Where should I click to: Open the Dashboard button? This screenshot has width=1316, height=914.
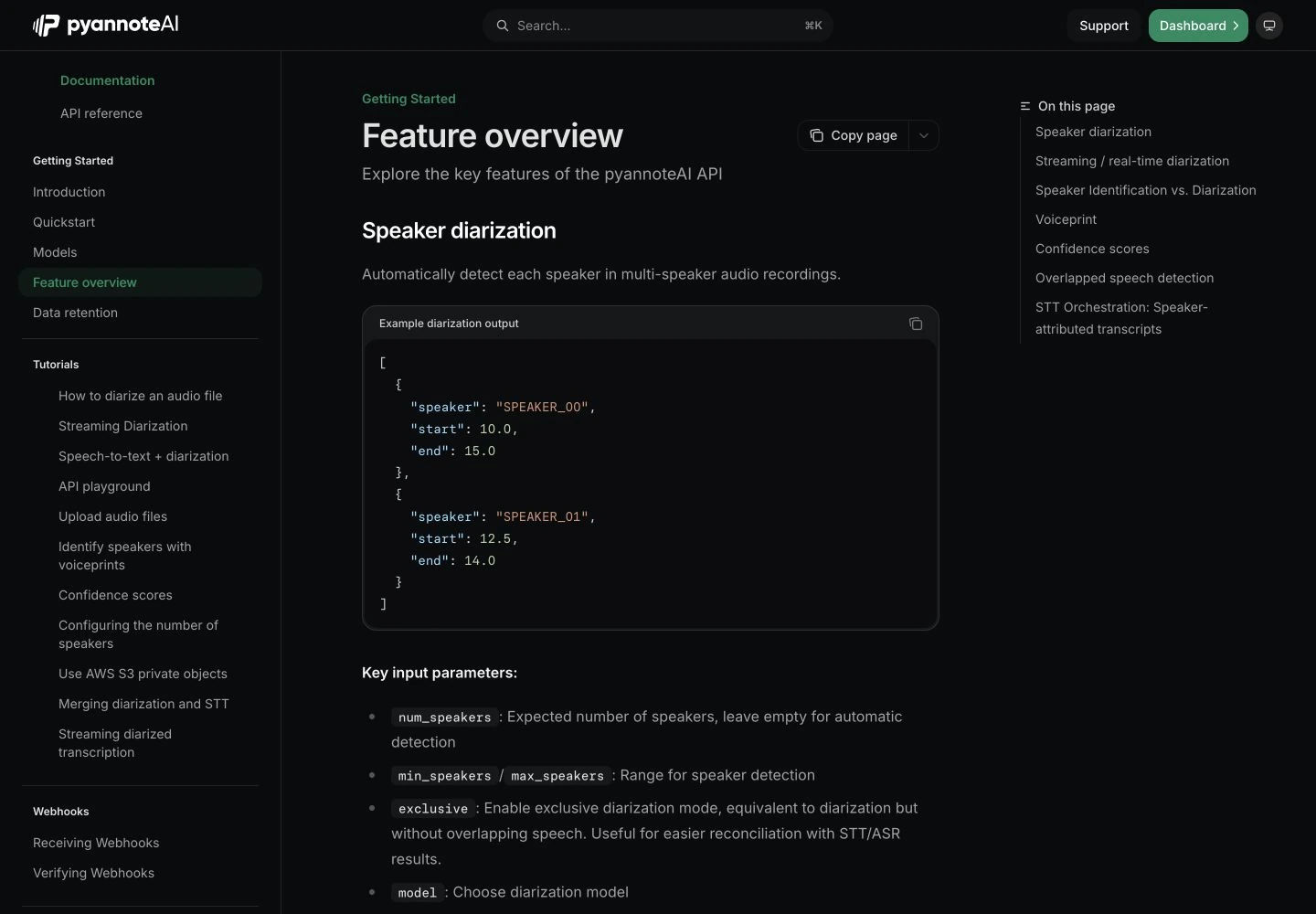[x=1198, y=26]
